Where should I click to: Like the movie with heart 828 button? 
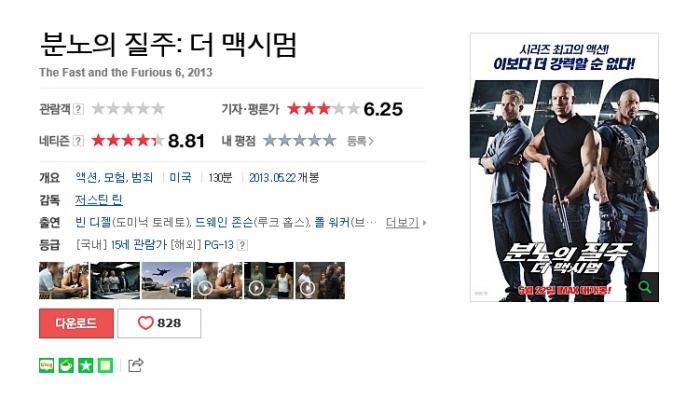pos(159,323)
